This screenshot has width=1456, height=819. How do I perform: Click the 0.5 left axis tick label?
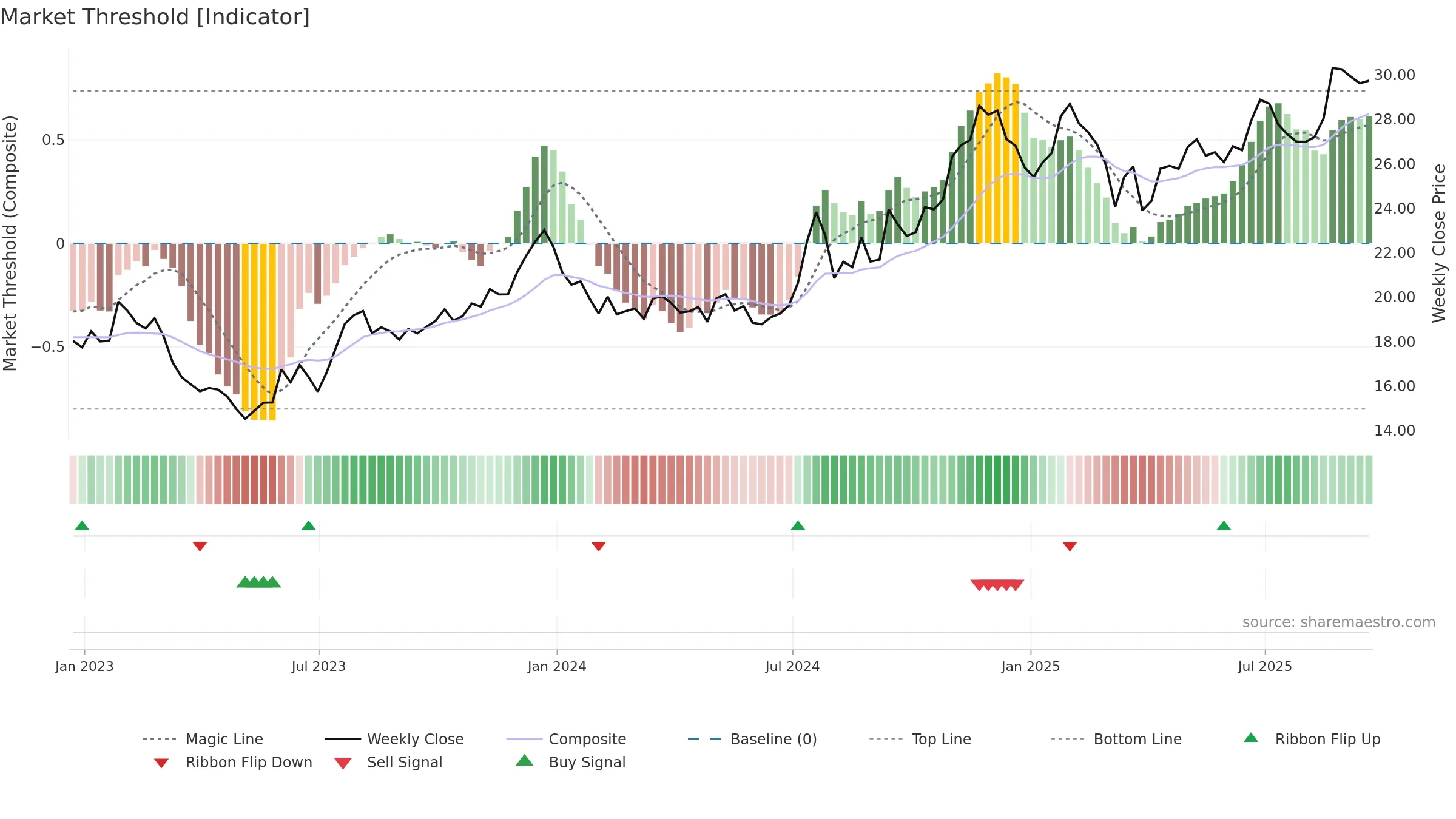point(53,140)
